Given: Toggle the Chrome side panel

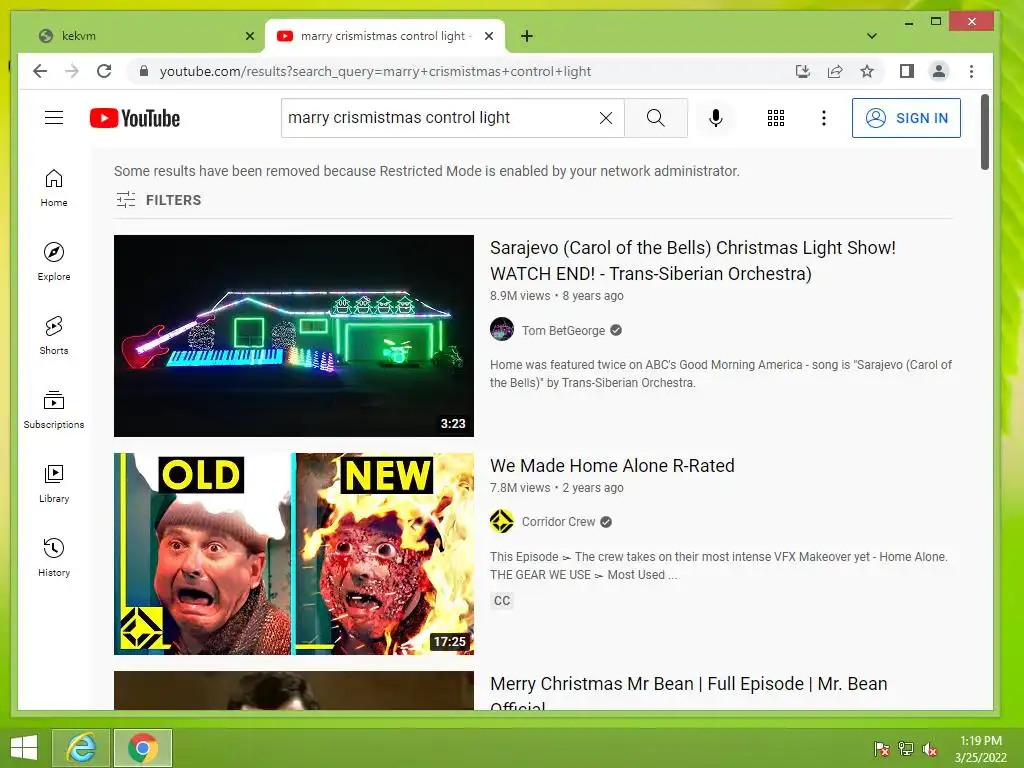Looking at the screenshot, I should [906, 71].
